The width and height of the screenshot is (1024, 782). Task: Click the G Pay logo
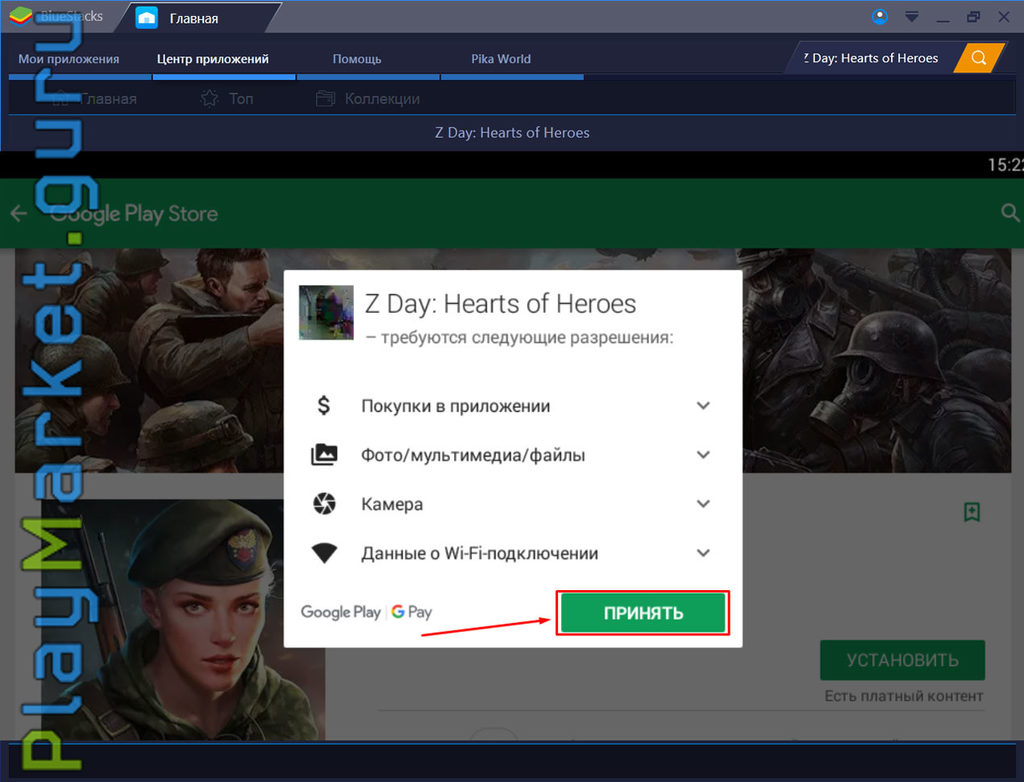(411, 612)
